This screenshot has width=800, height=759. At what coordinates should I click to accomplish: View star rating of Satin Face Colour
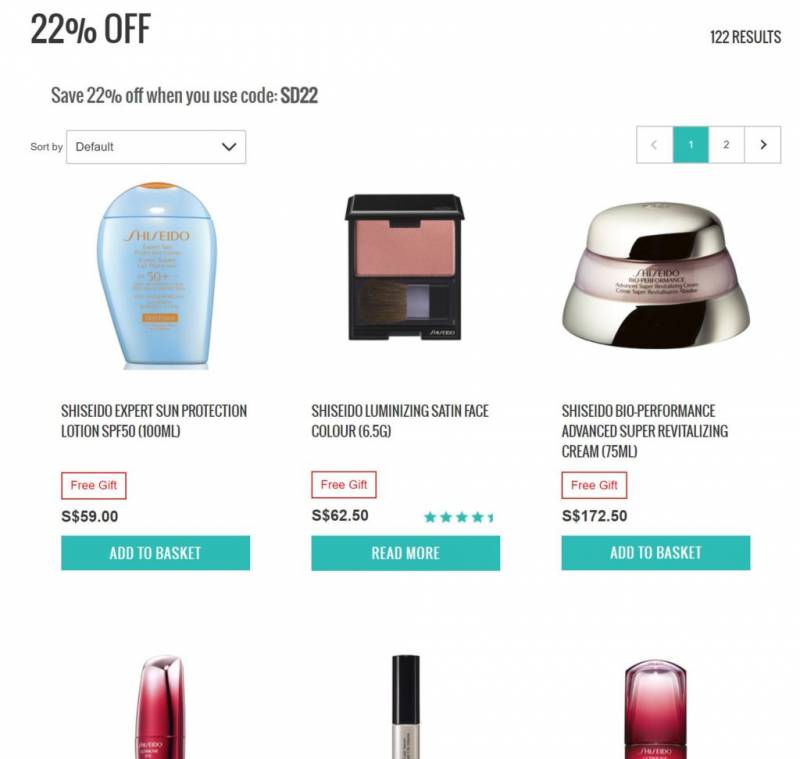point(459,517)
